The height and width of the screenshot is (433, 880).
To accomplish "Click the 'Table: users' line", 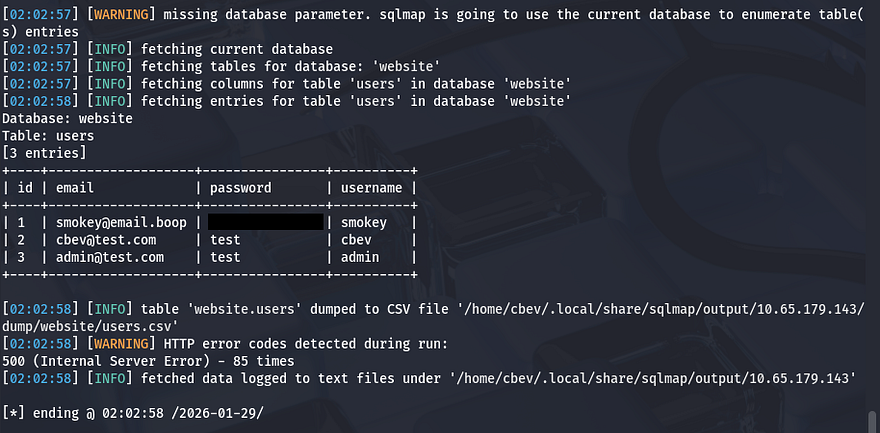I will [x=48, y=135].
